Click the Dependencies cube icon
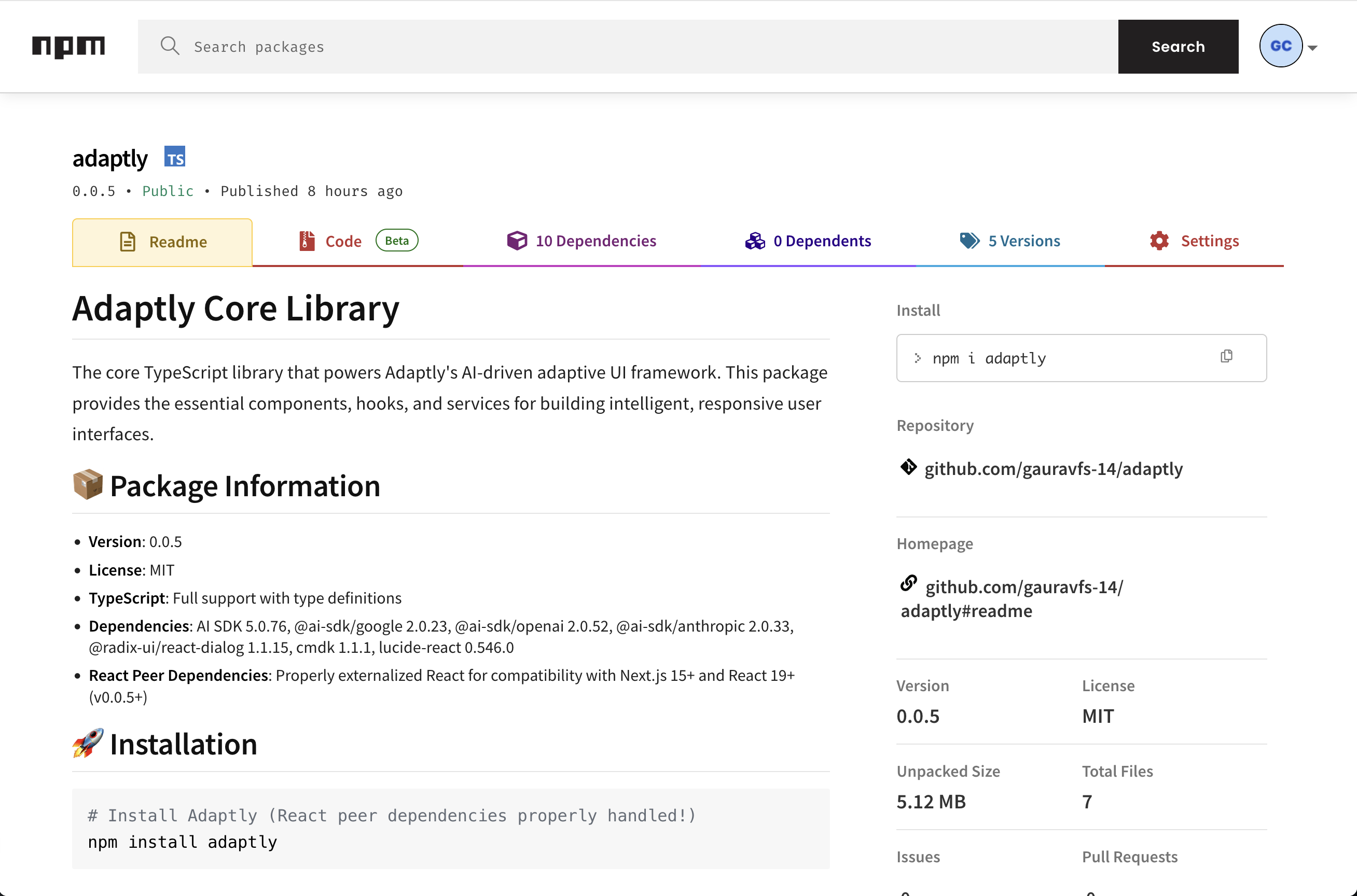The height and width of the screenshot is (896, 1357). tap(517, 241)
